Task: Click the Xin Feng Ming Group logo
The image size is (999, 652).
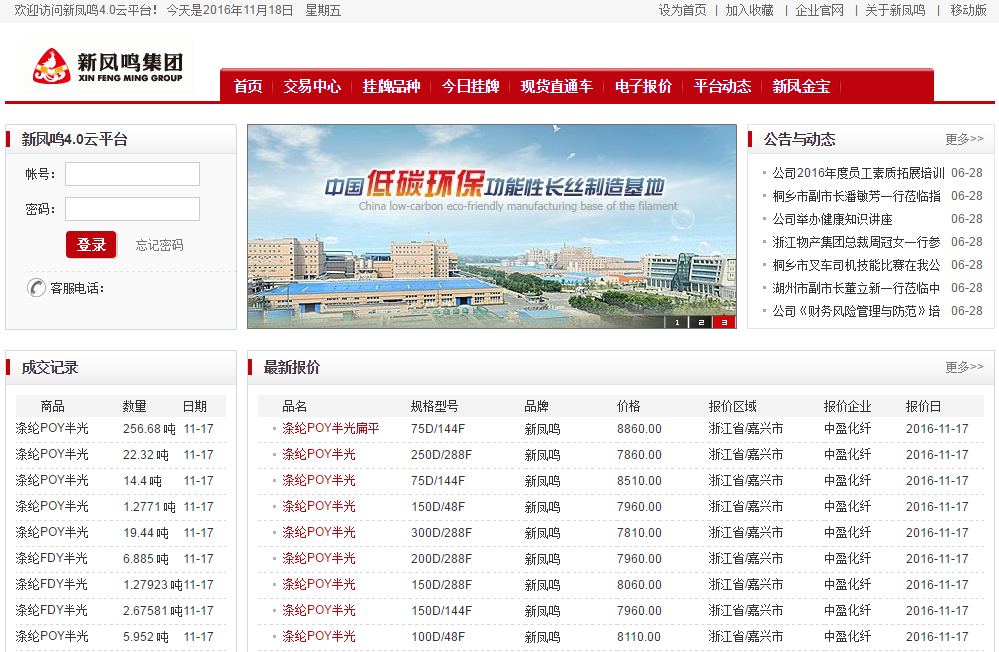Action: (x=108, y=66)
